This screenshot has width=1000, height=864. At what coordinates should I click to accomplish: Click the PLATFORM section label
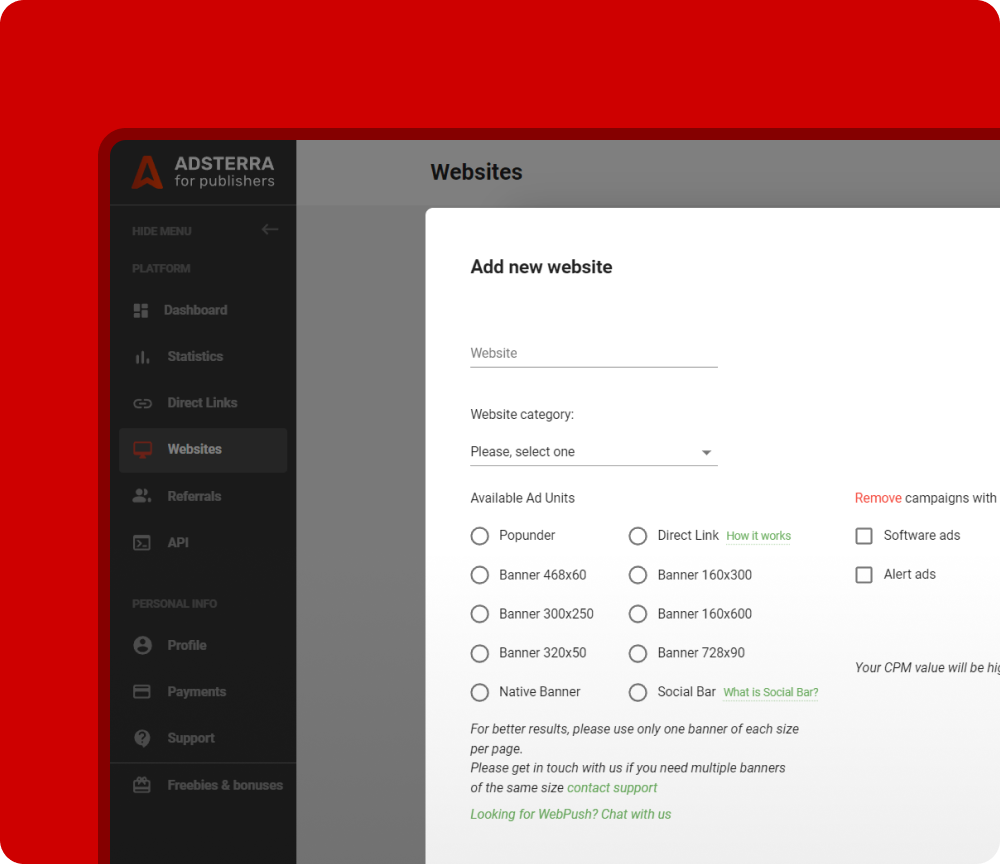(x=161, y=268)
